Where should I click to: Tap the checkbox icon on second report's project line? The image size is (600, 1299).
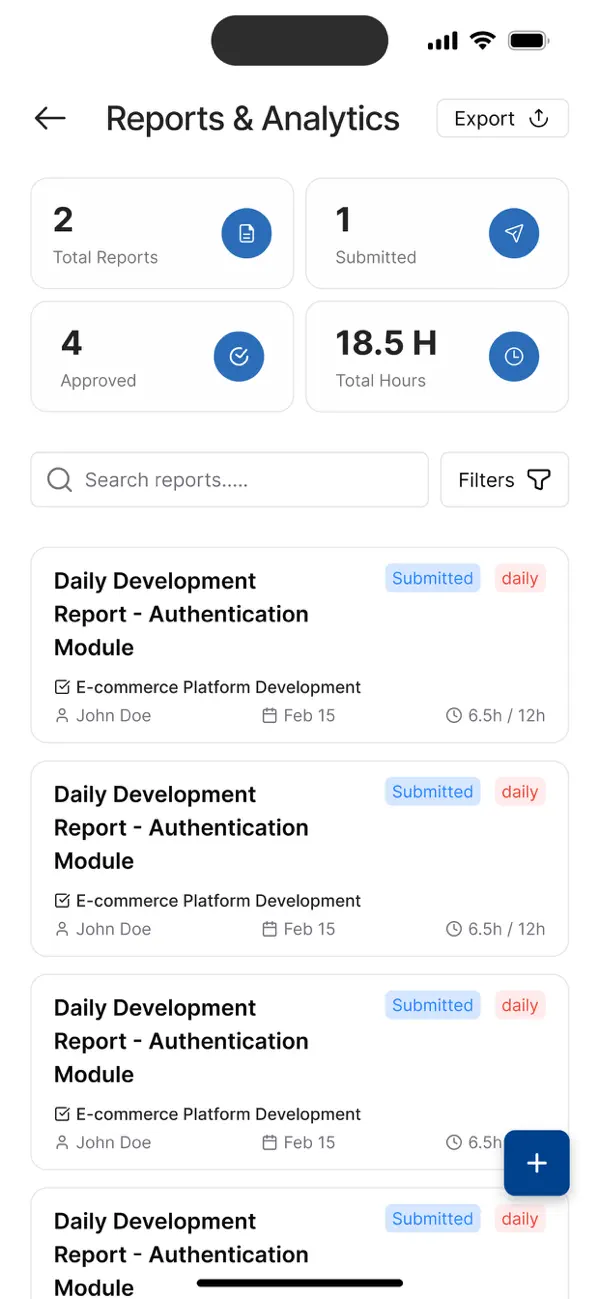[62, 901]
